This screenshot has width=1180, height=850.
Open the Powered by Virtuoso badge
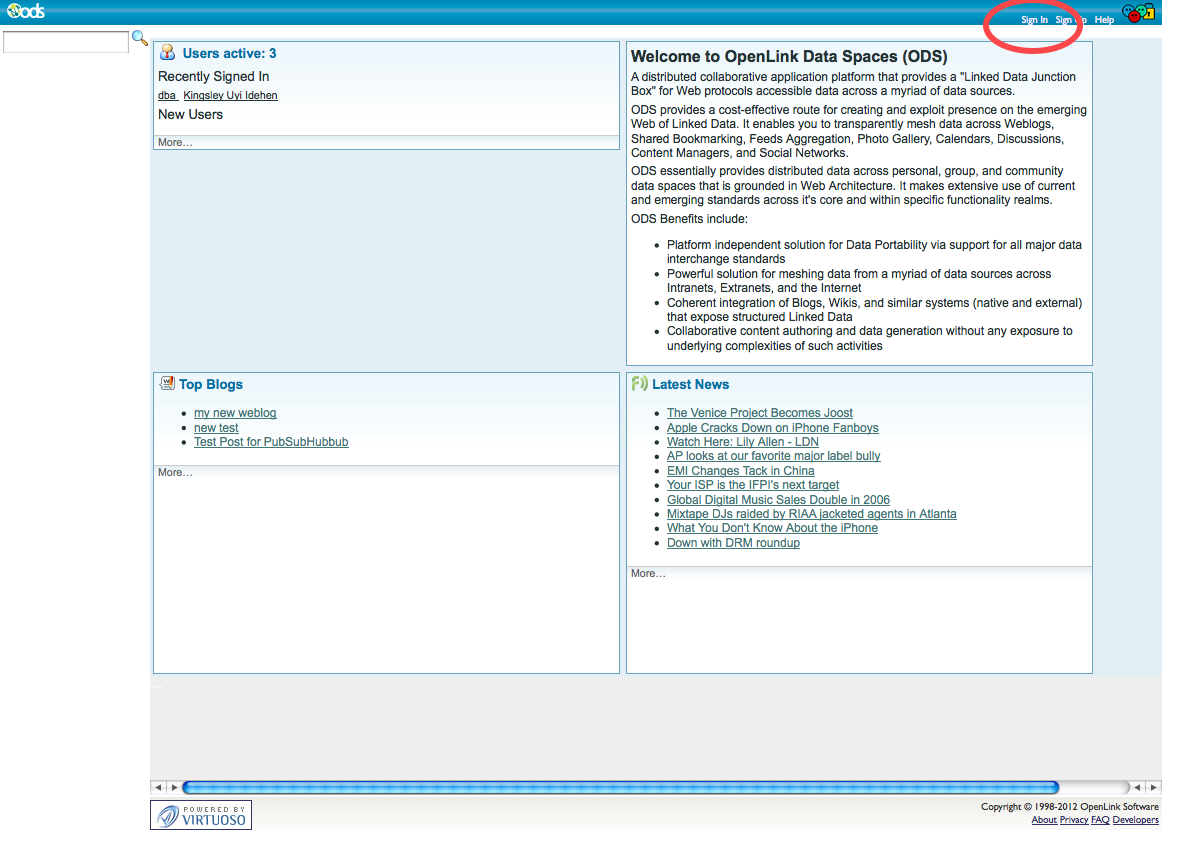click(201, 815)
